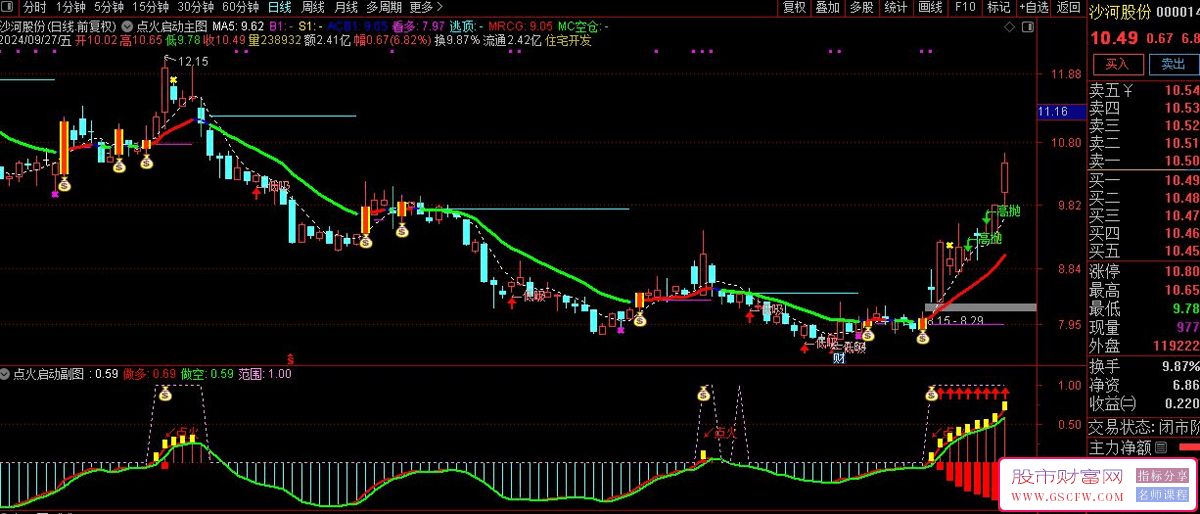The image size is (1200, 514).
Task: Click the 卖四 price 10.53
Action: 1181,108
